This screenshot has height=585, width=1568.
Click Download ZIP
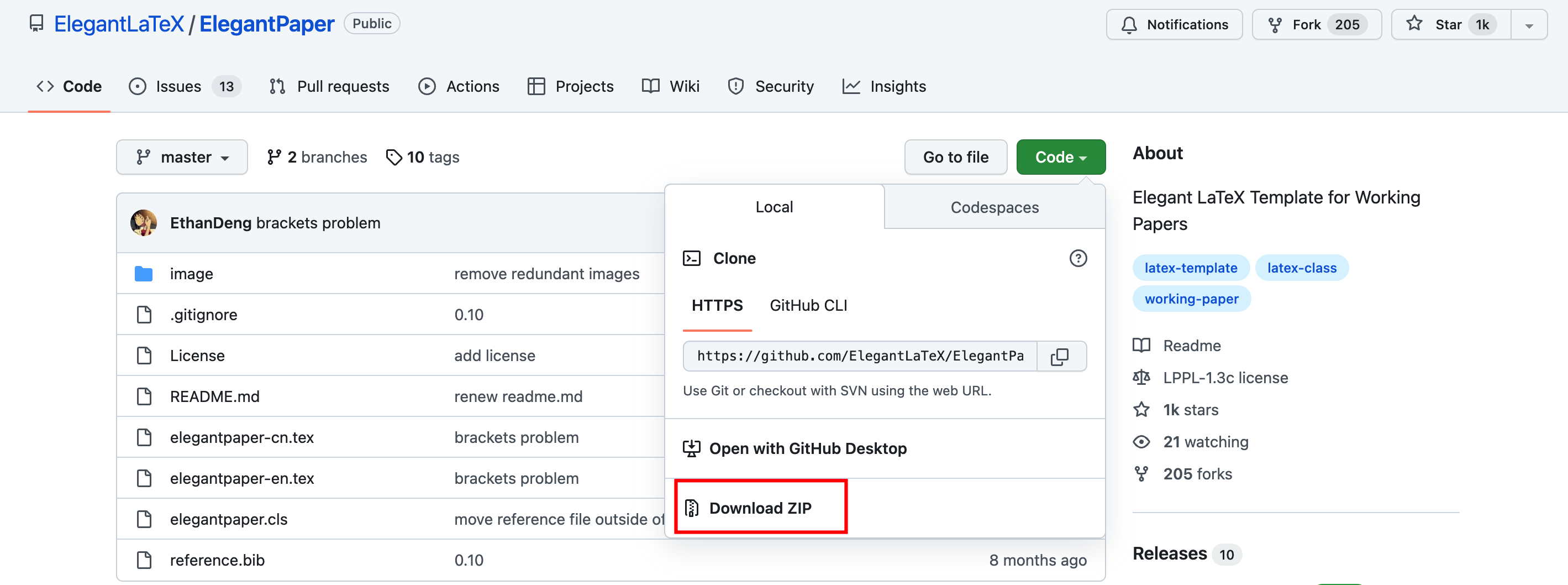click(x=760, y=508)
